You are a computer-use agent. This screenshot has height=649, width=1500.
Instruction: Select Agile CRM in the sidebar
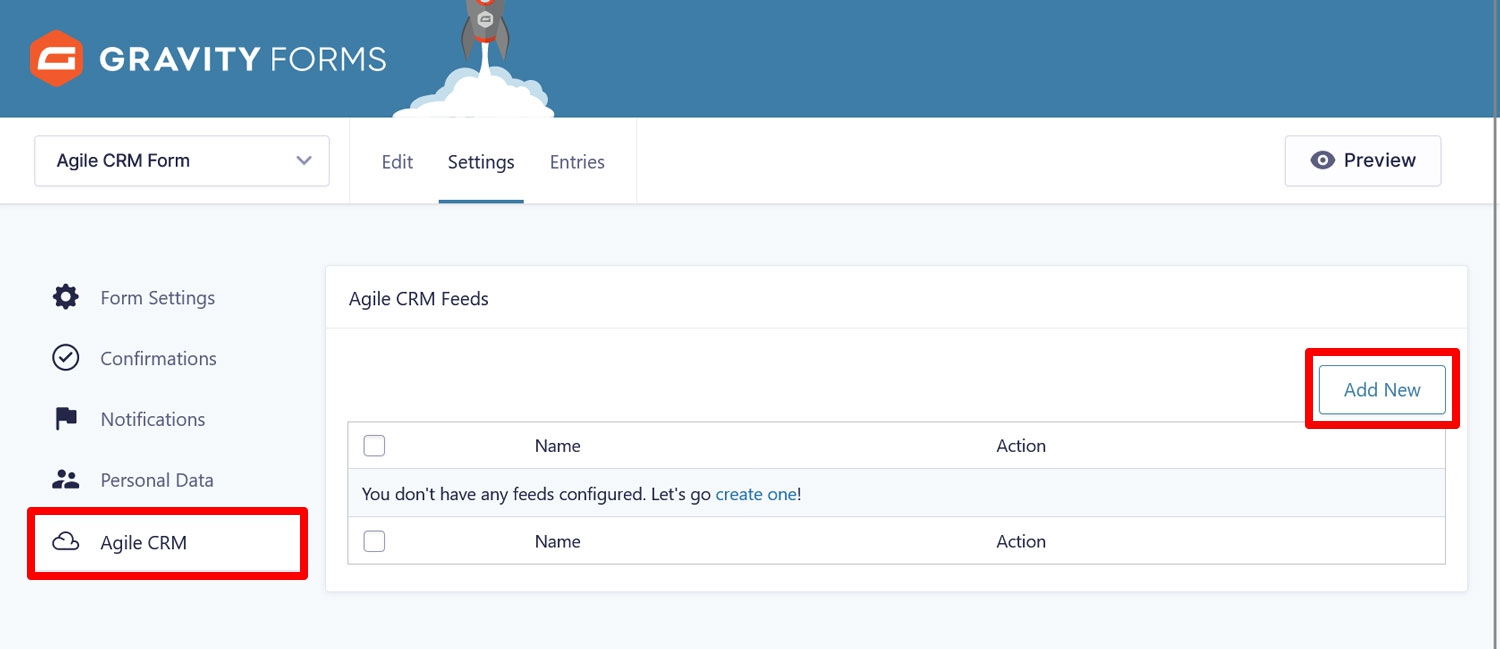[x=168, y=543]
